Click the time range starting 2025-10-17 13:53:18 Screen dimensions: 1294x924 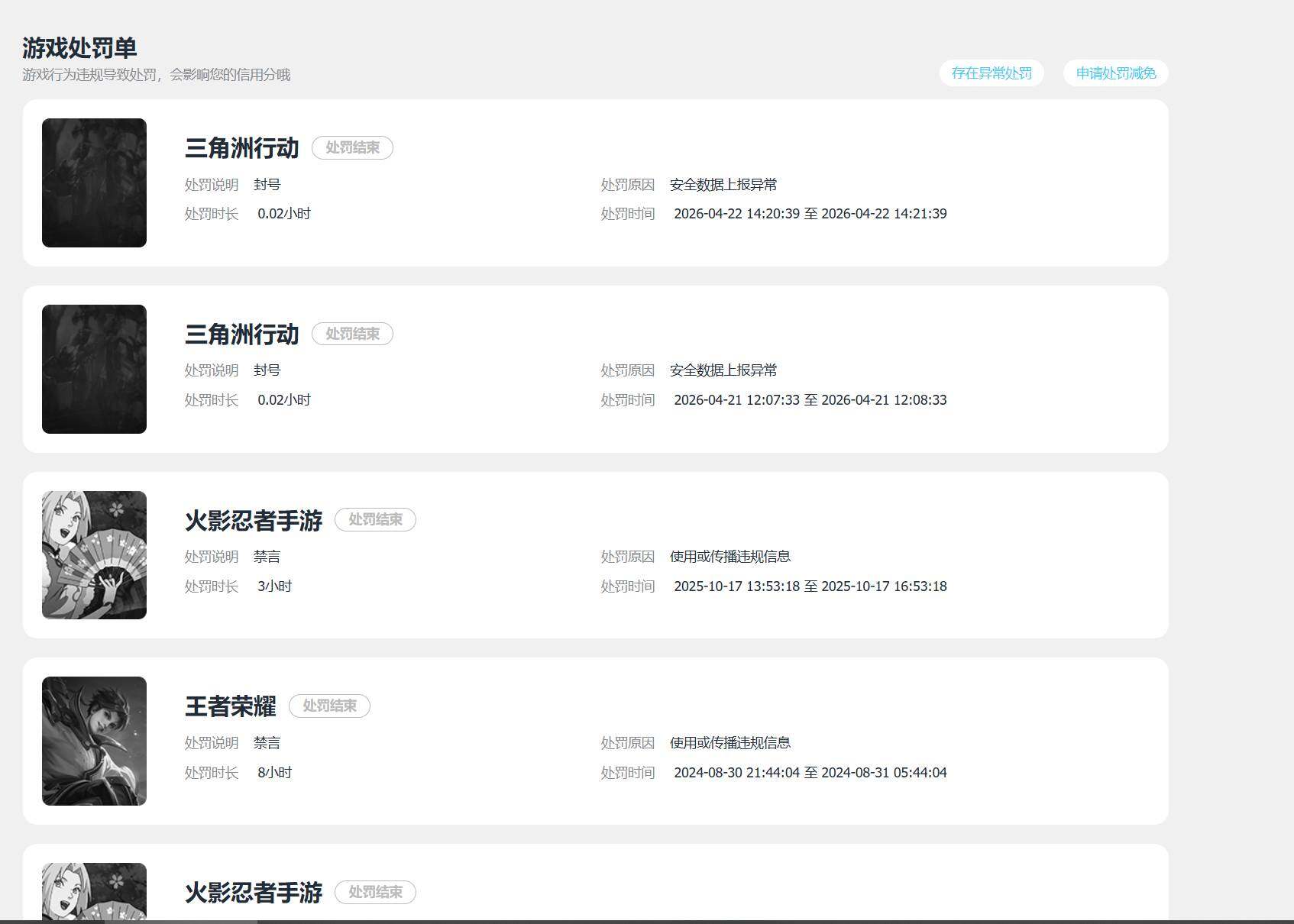click(810, 586)
